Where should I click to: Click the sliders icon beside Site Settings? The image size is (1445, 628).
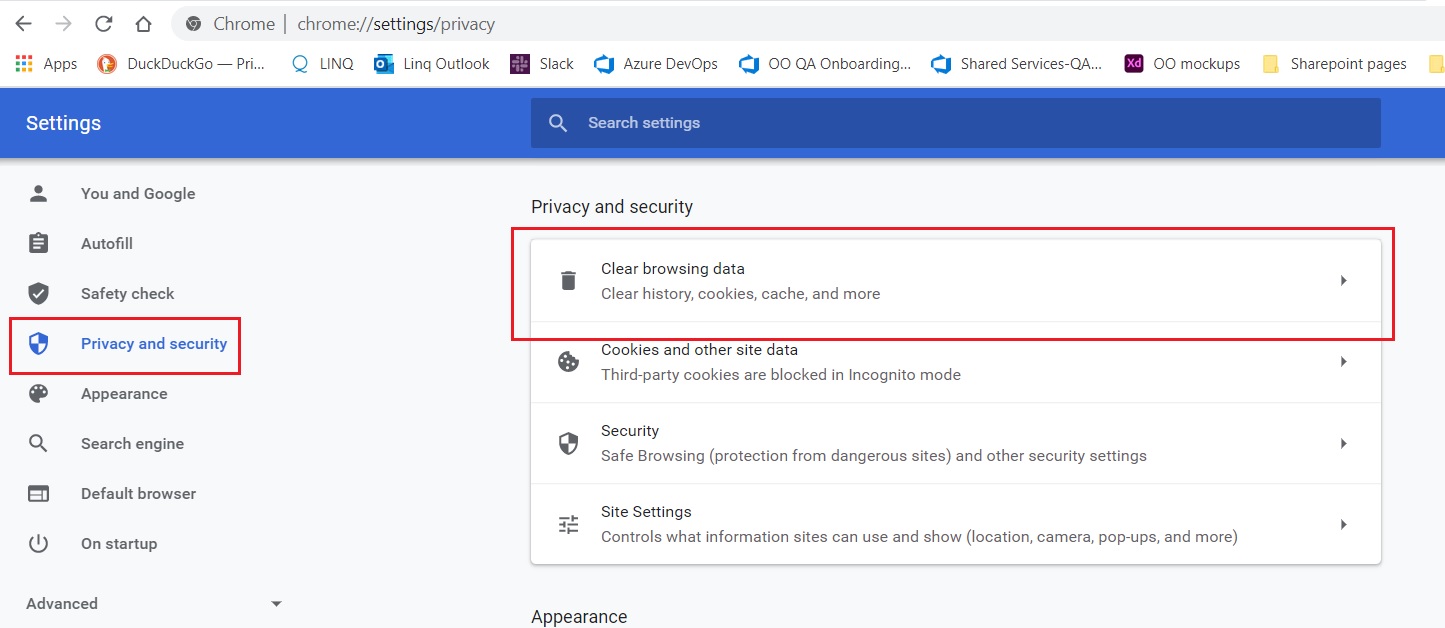568,524
